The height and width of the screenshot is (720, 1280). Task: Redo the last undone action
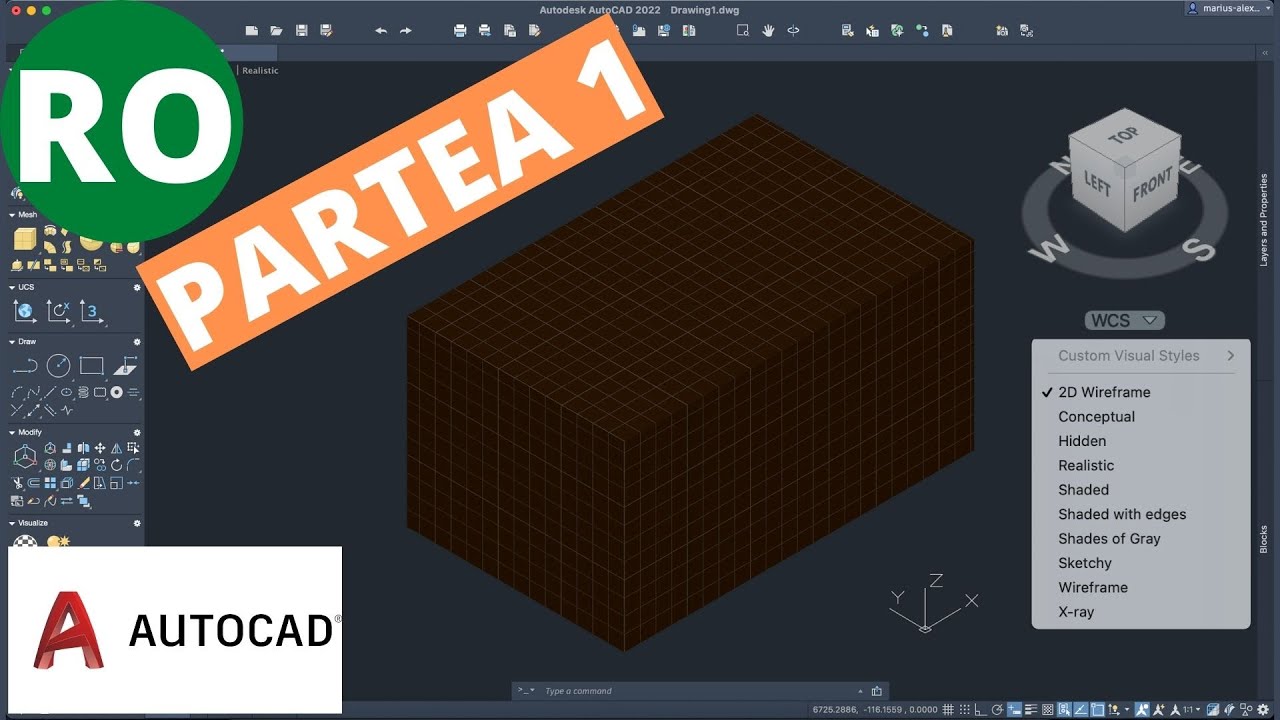pyautogui.click(x=405, y=31)
